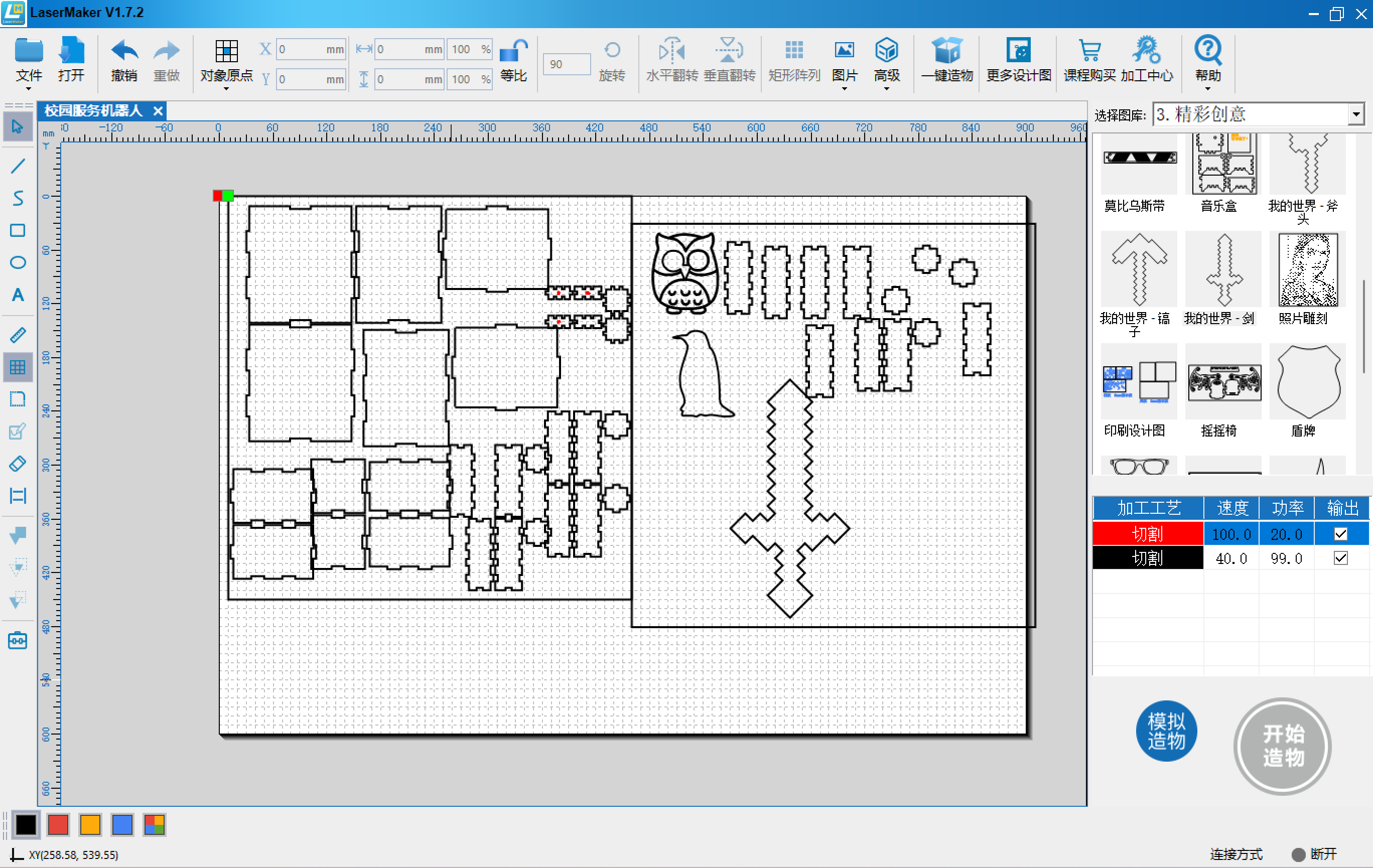Pick the orange color swatch
The image size is (1373, 868).
(90, 825)
